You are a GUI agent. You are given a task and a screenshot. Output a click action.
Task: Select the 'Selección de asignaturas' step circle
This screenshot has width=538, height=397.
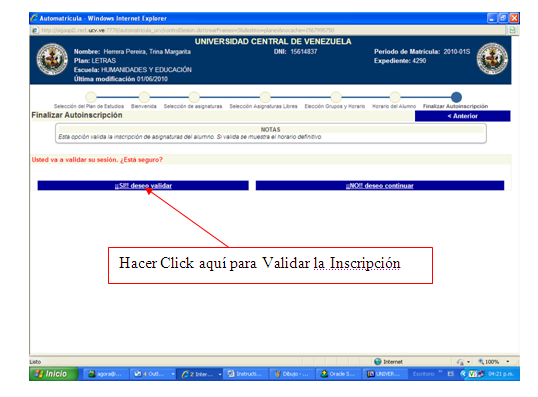(194, 97)
